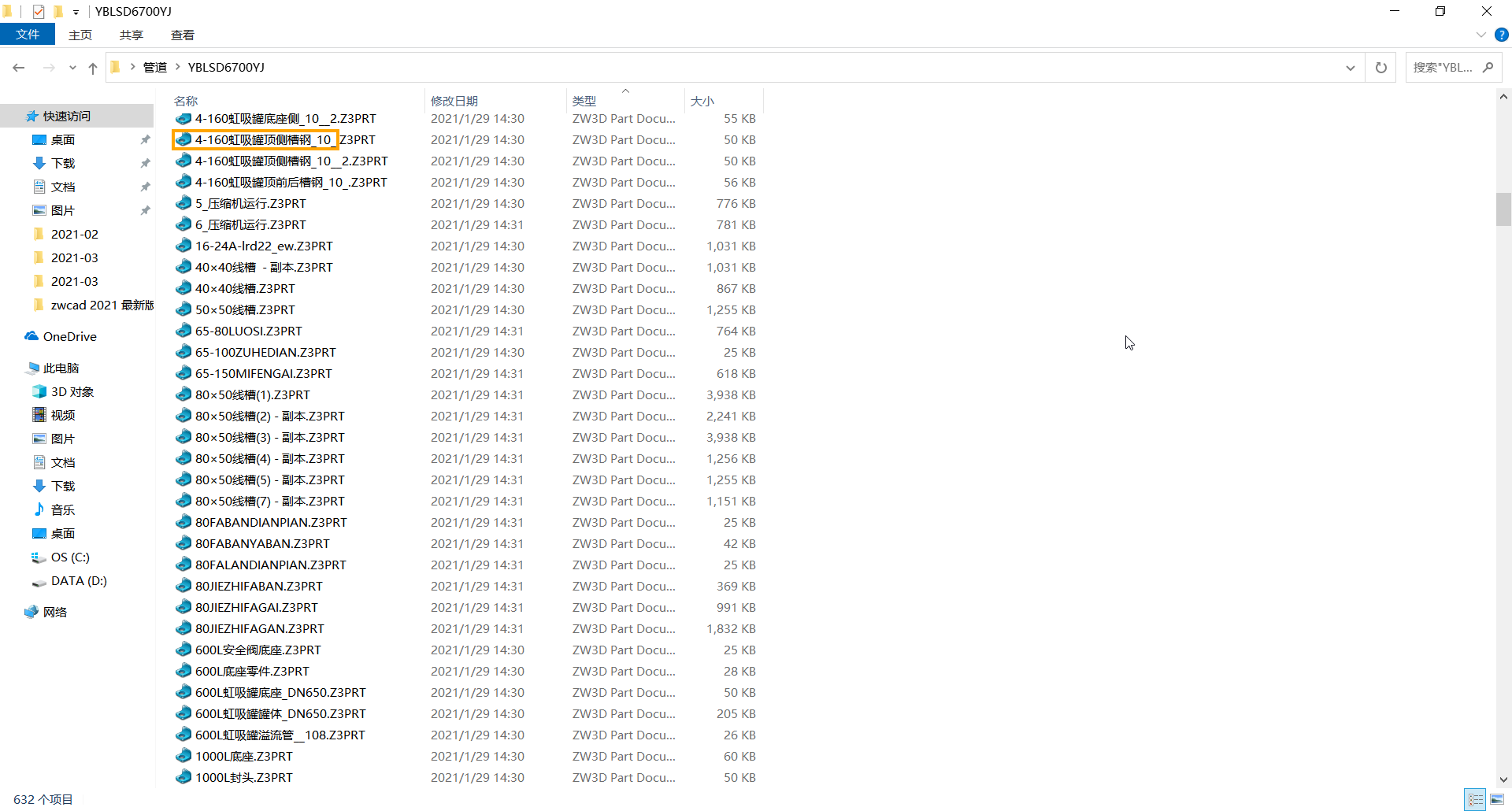1512x811 pixels.
Task: Open pinned 下载 under quick access
Action: coord(63,163)
